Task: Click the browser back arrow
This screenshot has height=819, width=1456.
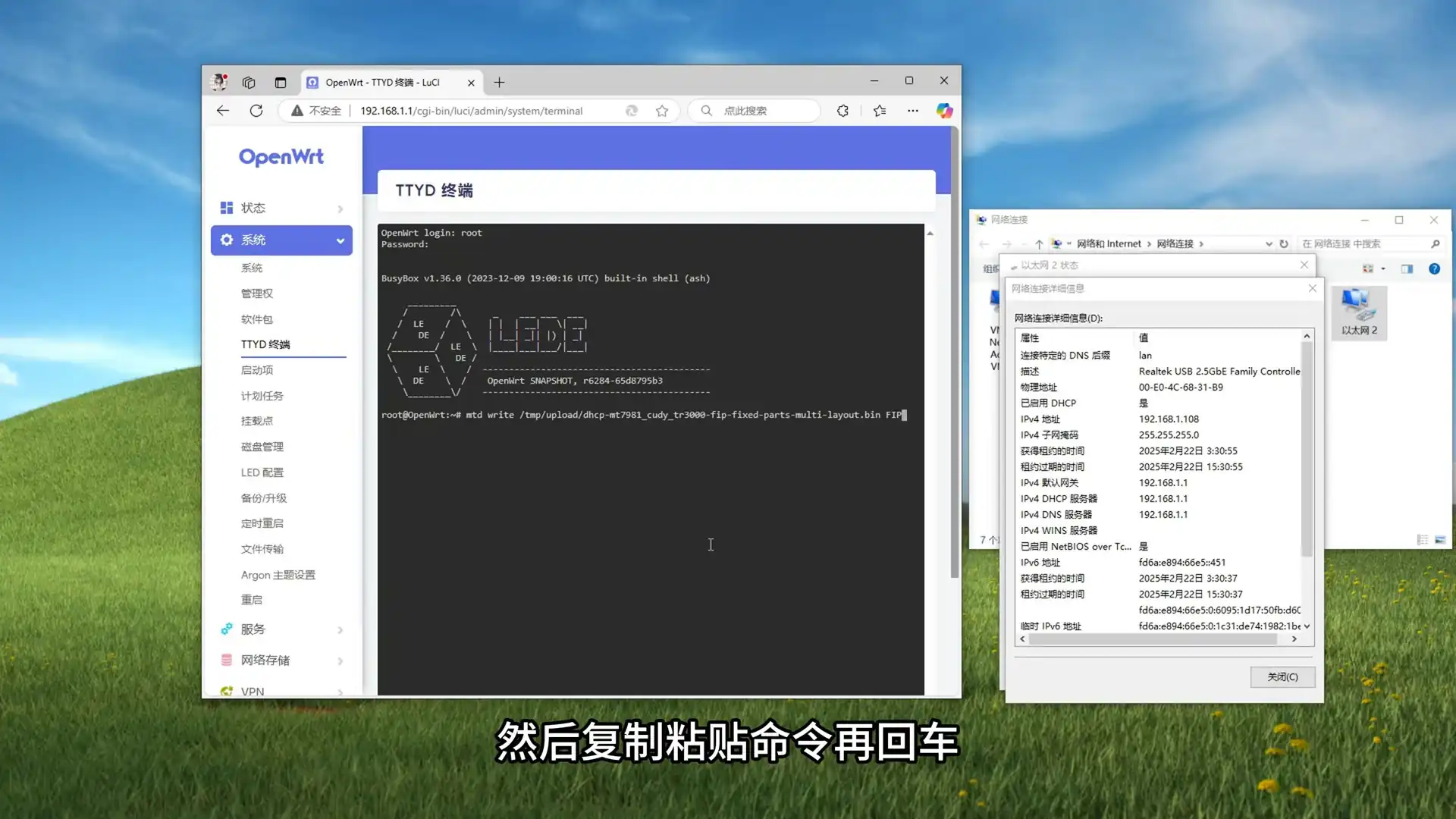Action: pos(223,111)
